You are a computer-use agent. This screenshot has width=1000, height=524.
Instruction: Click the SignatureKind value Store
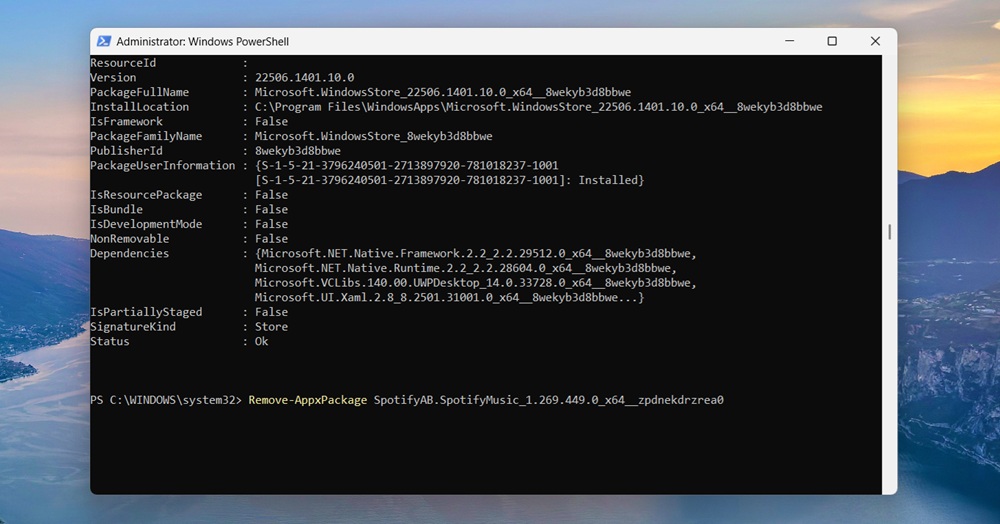pos(271,327)
